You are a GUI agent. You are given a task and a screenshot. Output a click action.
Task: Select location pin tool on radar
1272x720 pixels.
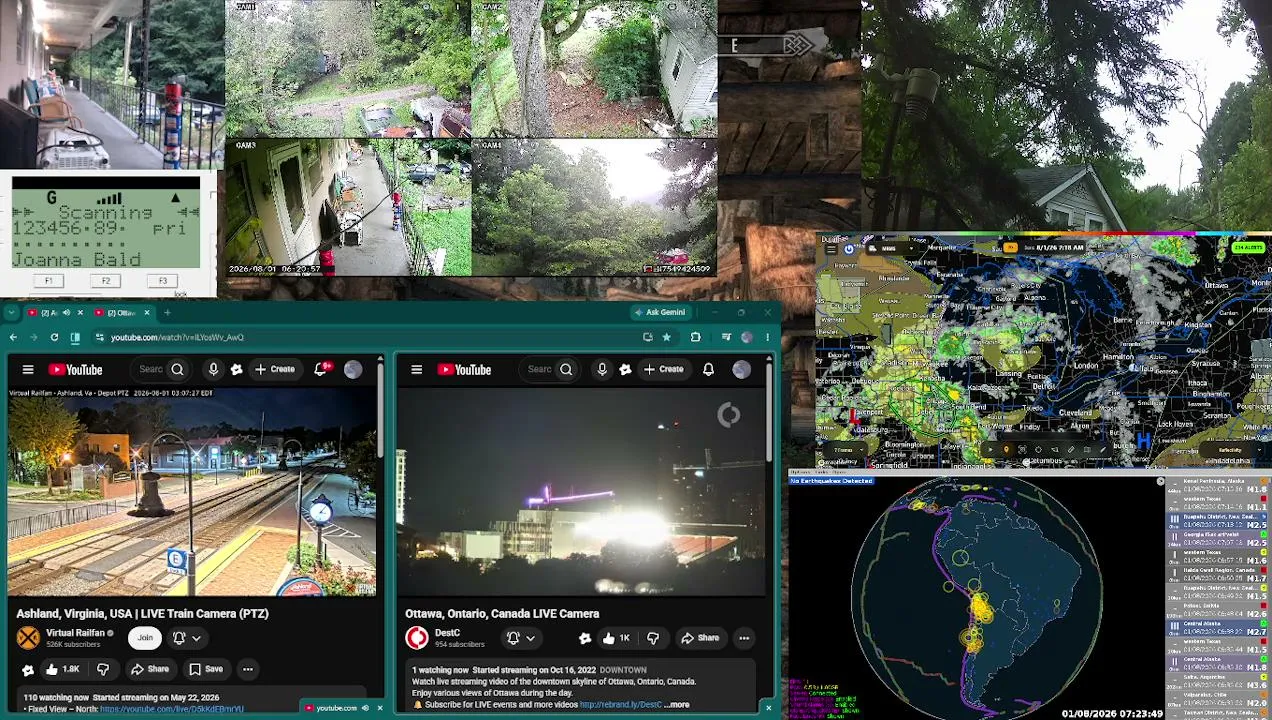click(1006, 450)
